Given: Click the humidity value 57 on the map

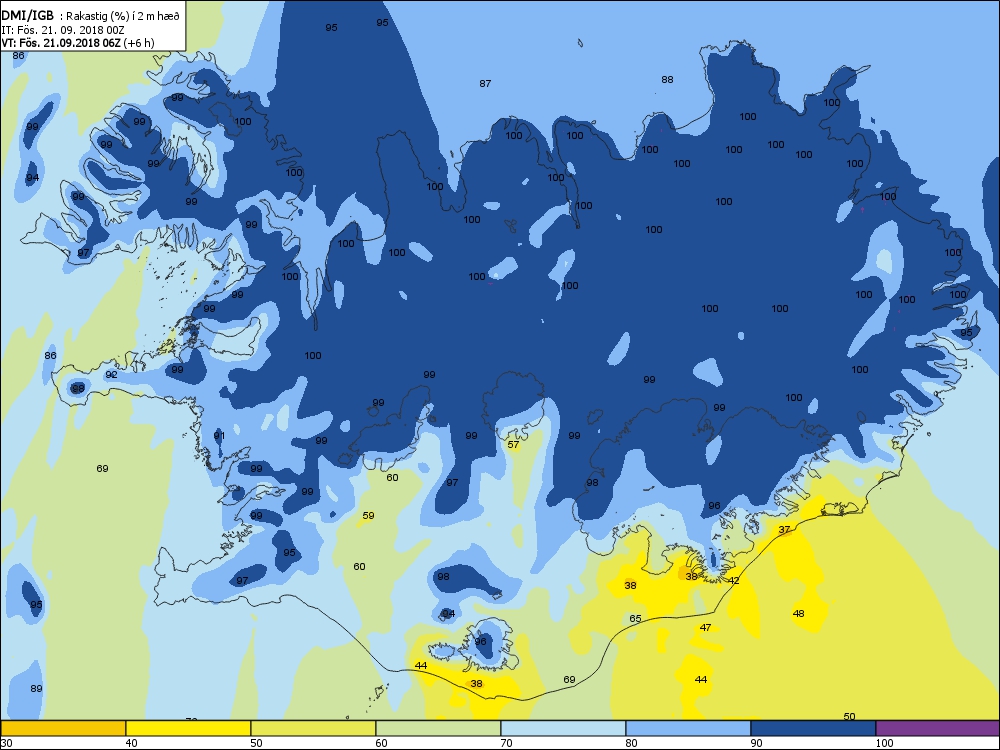Looking at the screenshot, I should (x=513, y=445).
